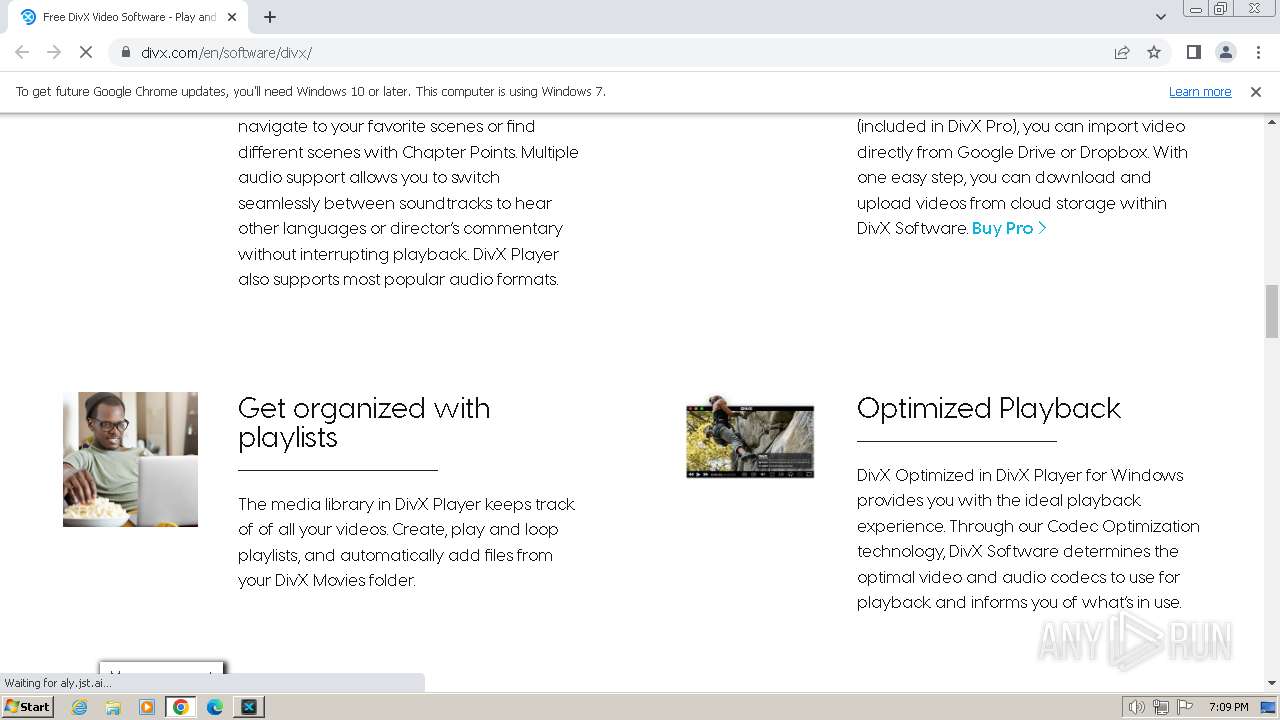This screenshot has width=1280, height=720.
Task: Click the Chrome taskbar icon
Action: click(181, 707)
